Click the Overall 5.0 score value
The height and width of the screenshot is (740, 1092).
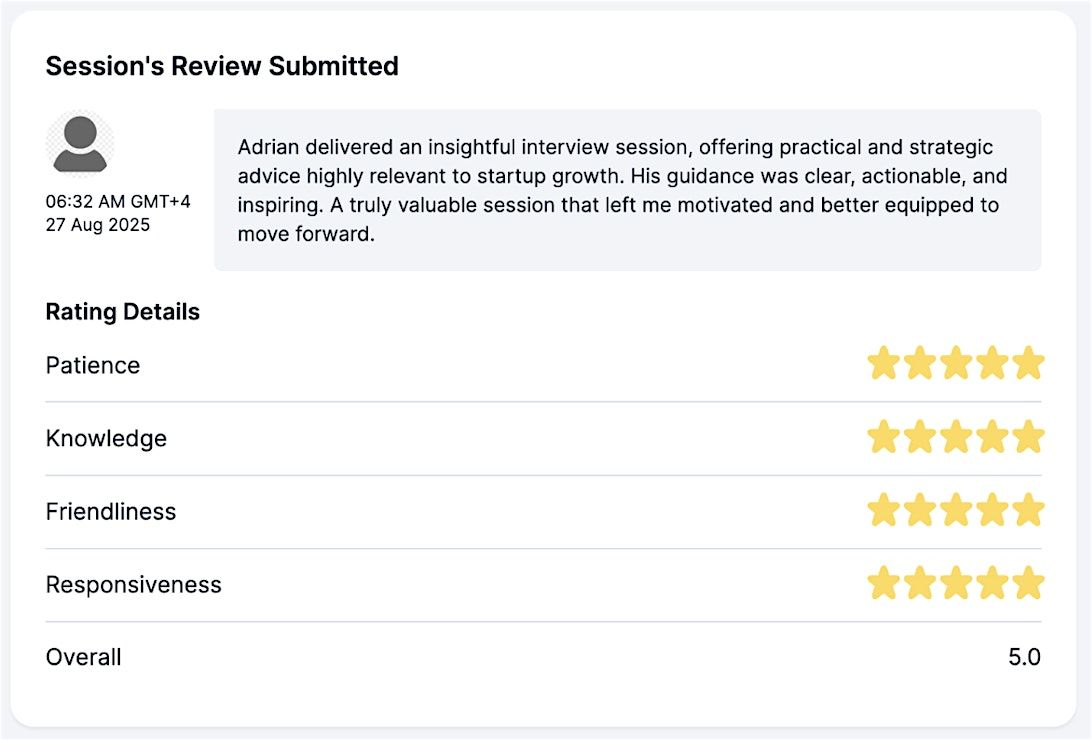tap(1024, 657)
